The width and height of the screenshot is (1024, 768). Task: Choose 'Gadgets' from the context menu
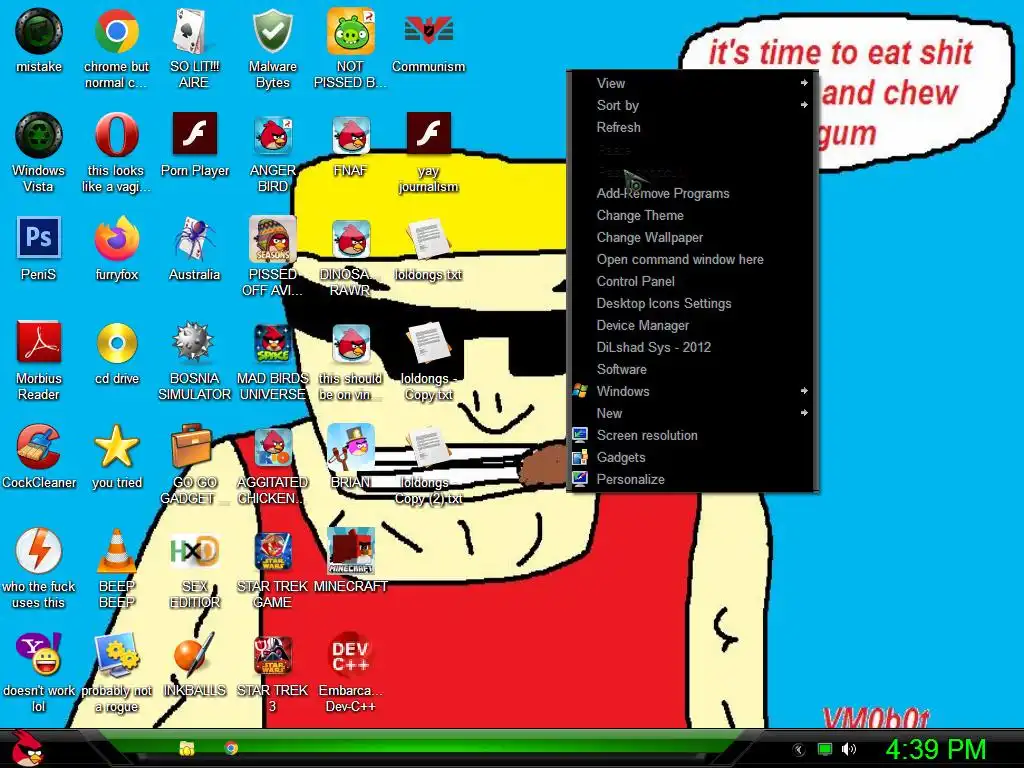click(693, 458)
